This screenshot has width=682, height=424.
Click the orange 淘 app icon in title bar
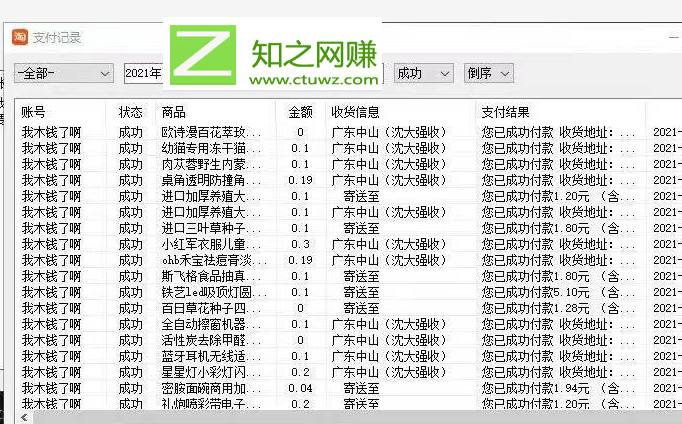point(20,37)
